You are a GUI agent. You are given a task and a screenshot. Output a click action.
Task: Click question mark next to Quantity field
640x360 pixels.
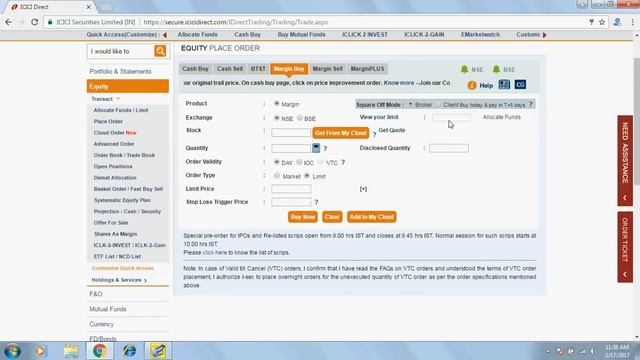coord(325,149)
